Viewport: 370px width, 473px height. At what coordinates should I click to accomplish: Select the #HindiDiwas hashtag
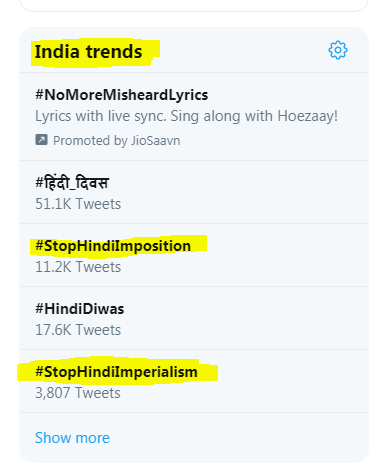point(80,309)
